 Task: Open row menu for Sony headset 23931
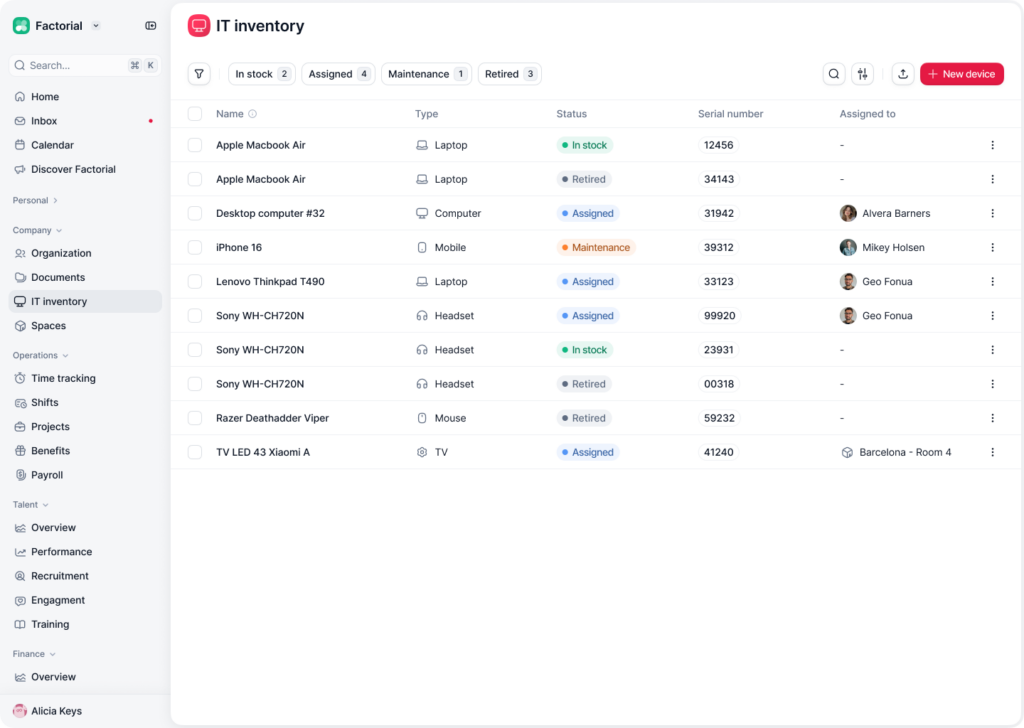click(x=993, y=350)
